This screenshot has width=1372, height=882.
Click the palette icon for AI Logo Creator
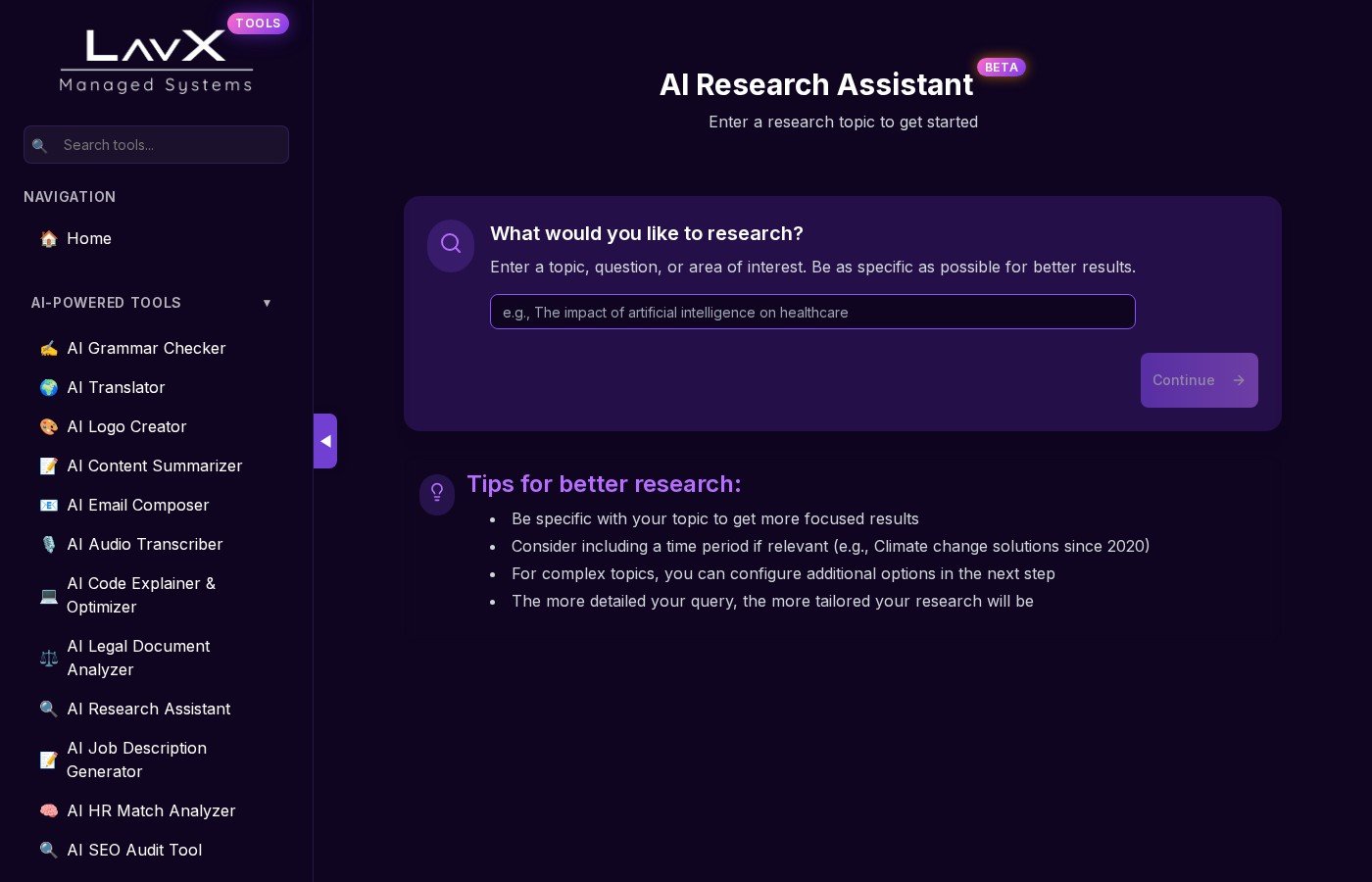(x=48, y=426)
